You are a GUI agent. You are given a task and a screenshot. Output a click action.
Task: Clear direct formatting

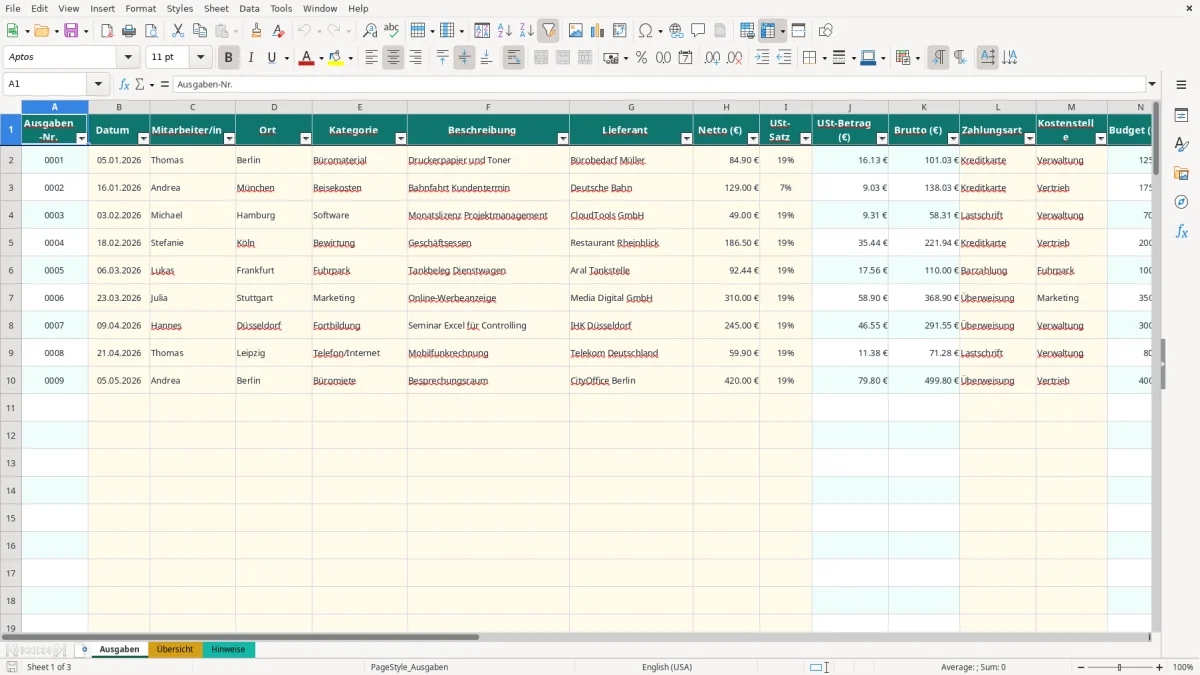point(279,31)
